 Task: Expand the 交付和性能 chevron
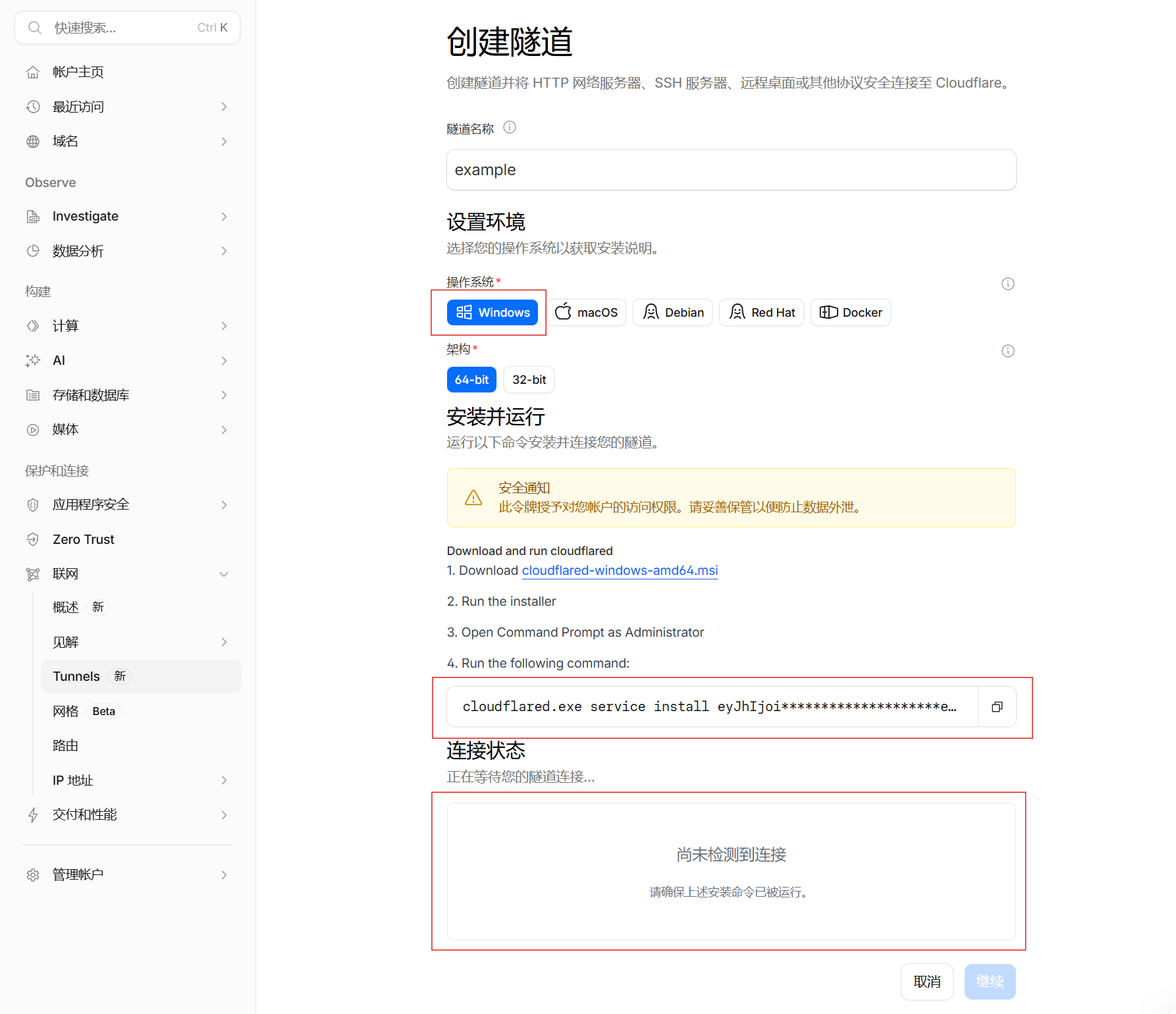(x=224, y=815)
